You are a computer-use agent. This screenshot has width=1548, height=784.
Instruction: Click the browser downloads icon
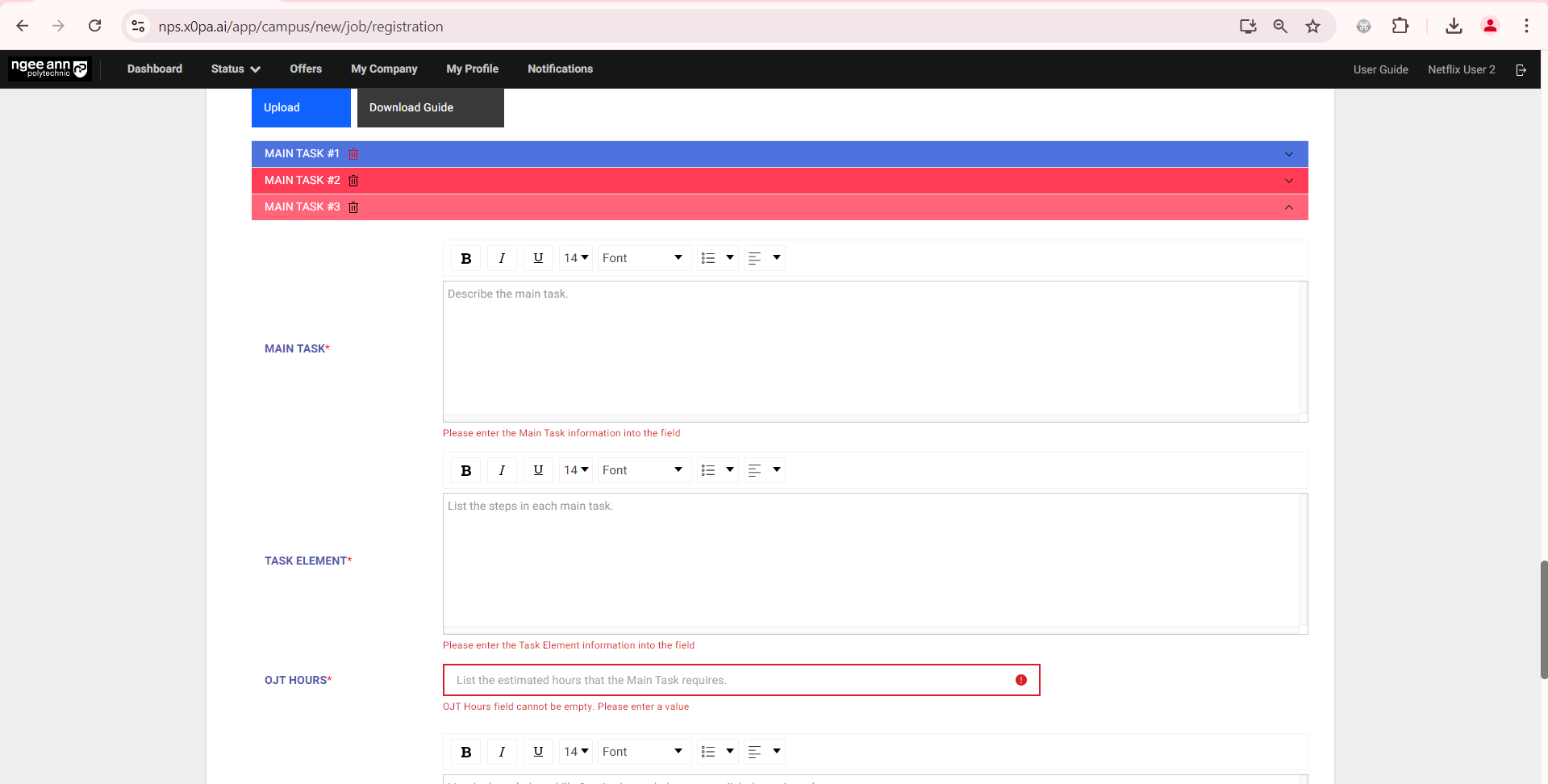pos(1454,26)
